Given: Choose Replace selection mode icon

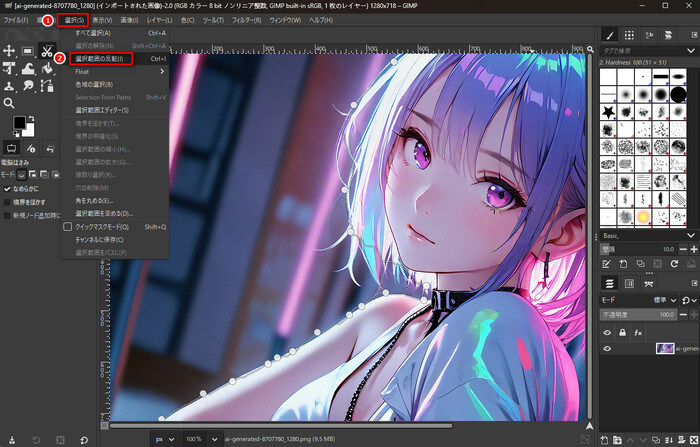Looking at the screenshot, I should [21, 175].
